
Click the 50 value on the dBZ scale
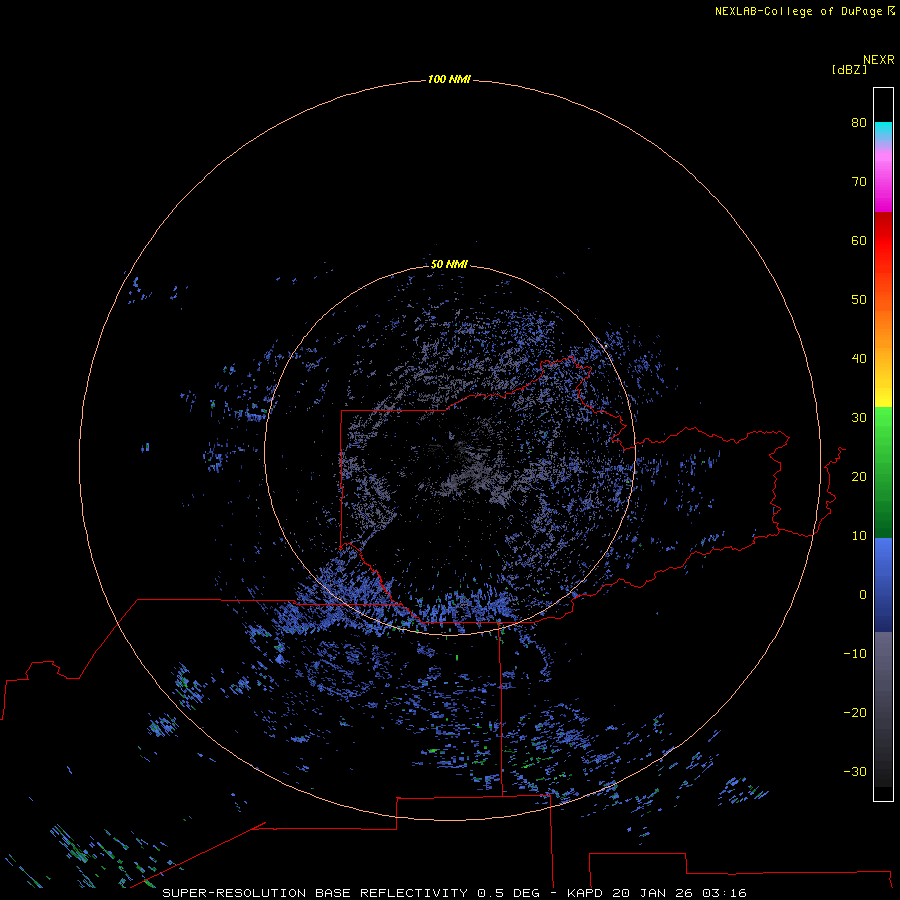pos(859,300)
